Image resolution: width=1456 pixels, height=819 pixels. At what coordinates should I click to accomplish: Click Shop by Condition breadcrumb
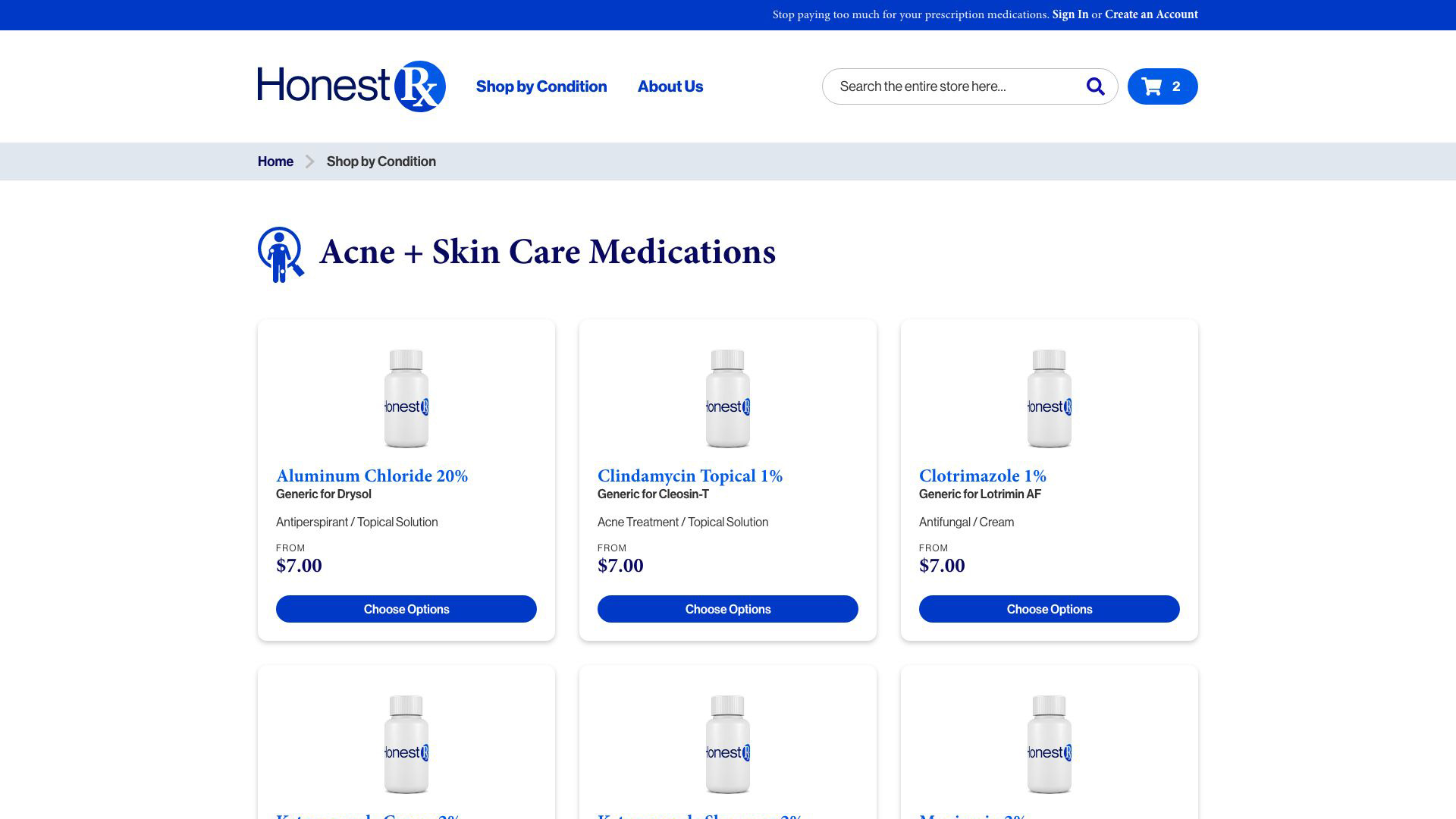tap(381, 162)
